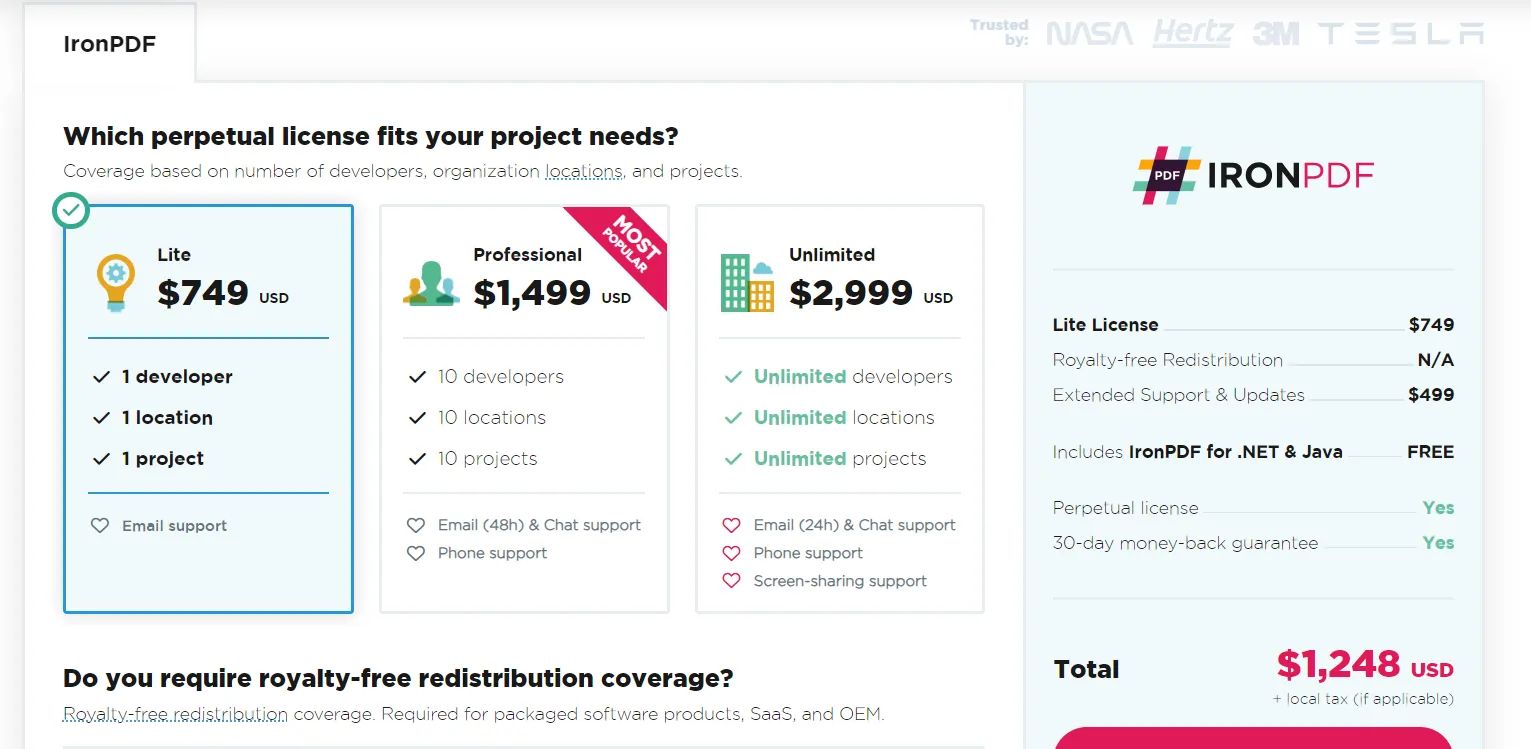Choose the Lite $749 license card

[x=208, y=409]
